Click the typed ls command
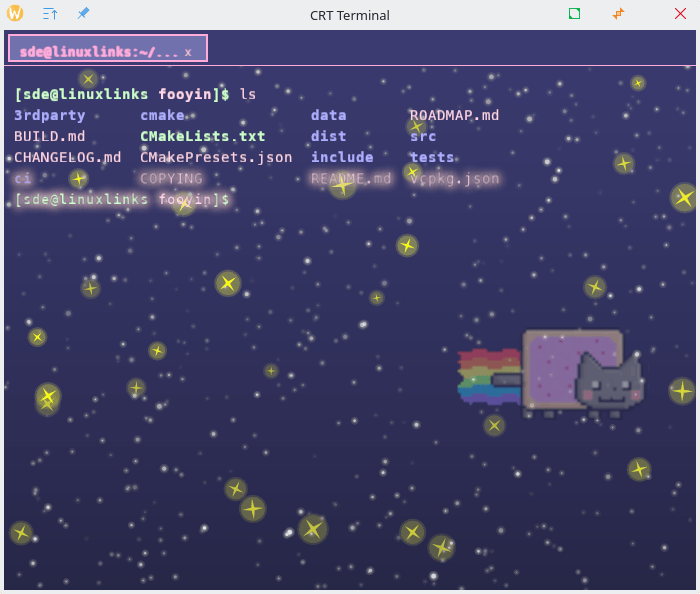This screenshot has width=700, height=594. 248,94
